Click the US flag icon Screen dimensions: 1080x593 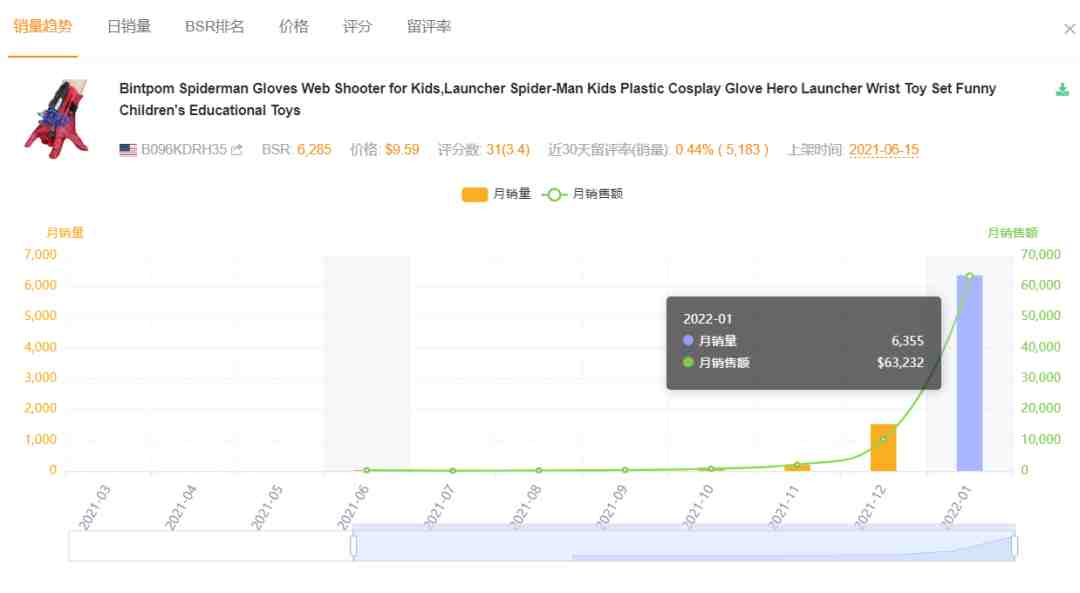[128, 149]
